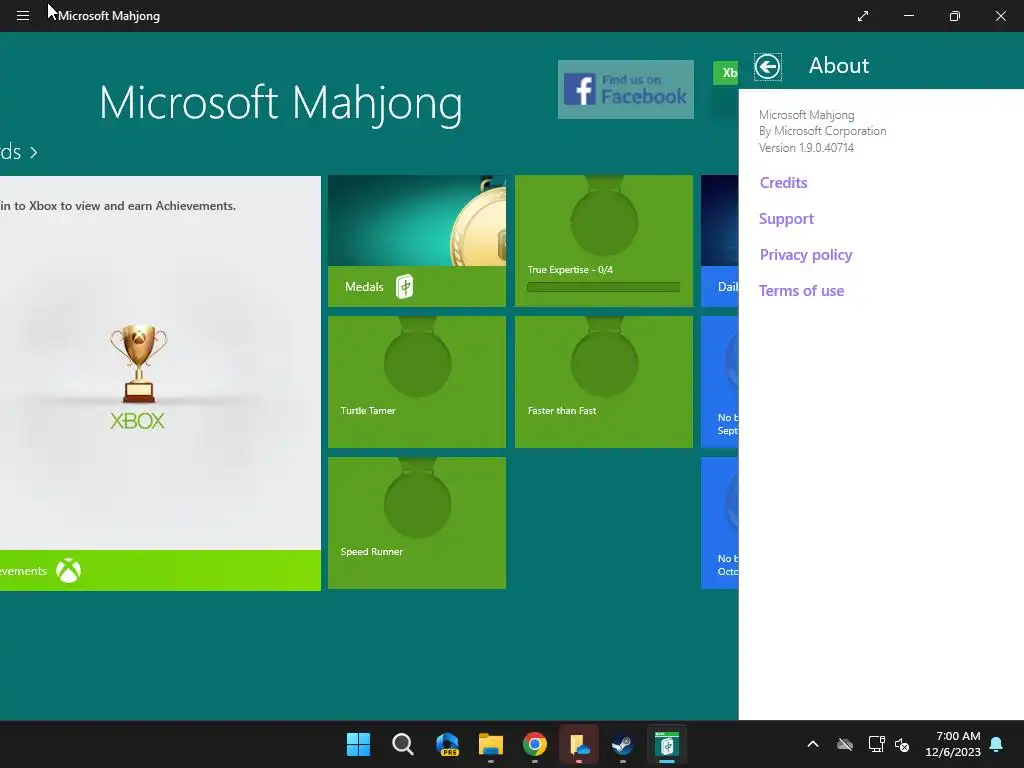Show hidden system tray icons

click(813, 744)
